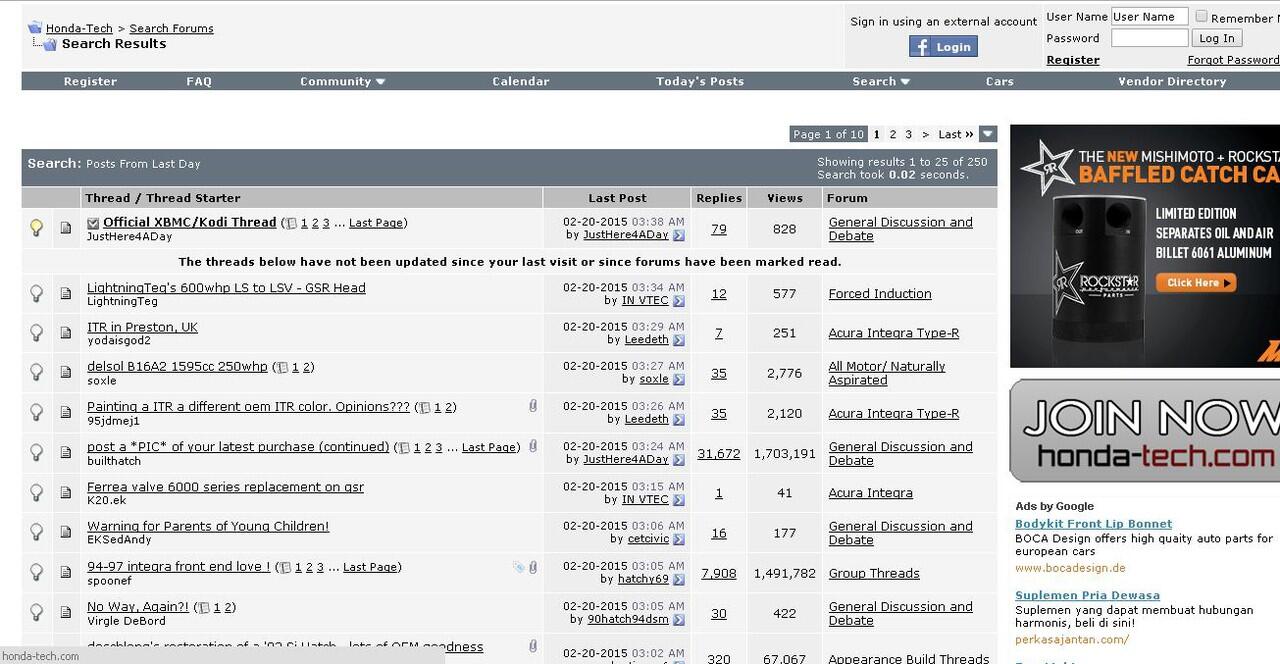
Task: Click paperclip icon in 94-97 integra row
Action: click(x=533, y=567)
